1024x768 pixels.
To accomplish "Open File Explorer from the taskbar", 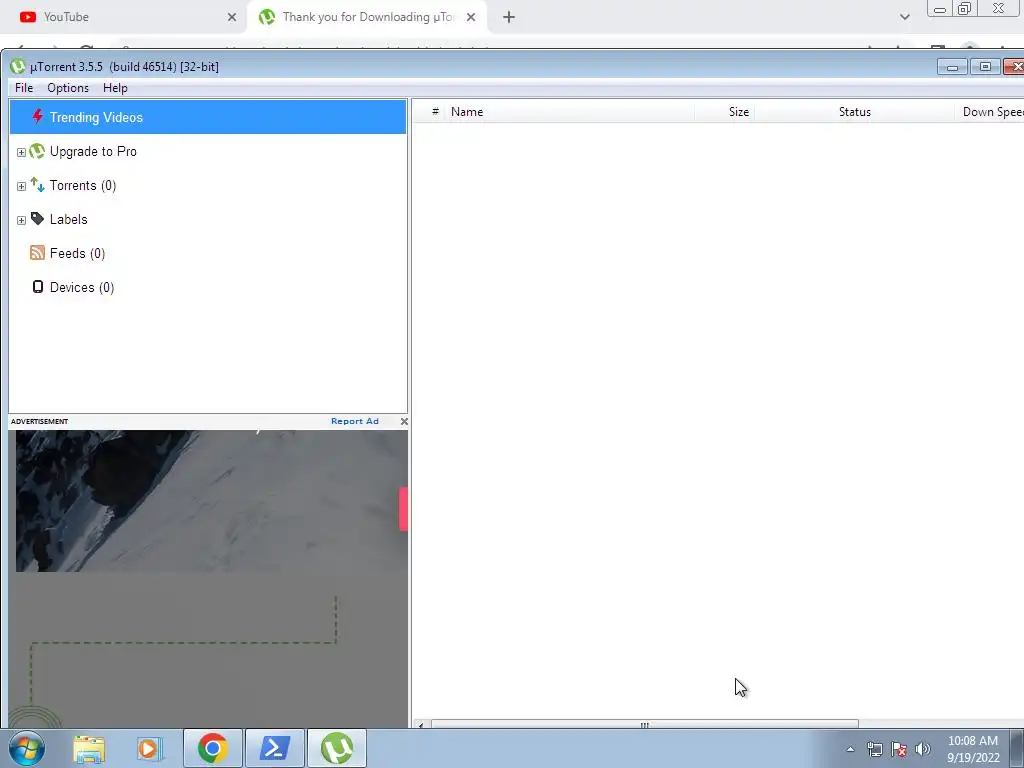I will 89,749.
